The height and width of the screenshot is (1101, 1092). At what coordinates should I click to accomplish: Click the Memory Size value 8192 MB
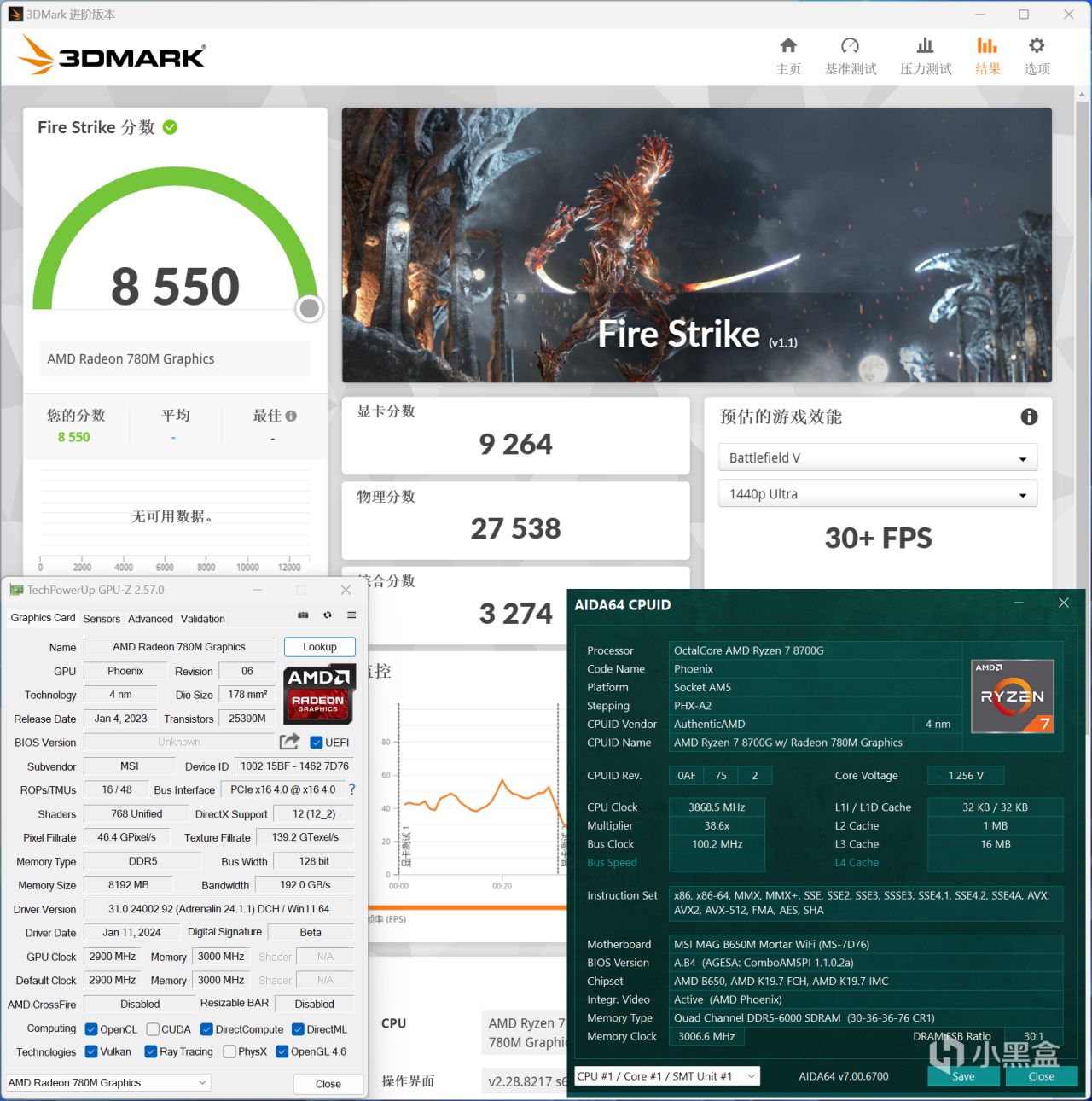[129, 885]
